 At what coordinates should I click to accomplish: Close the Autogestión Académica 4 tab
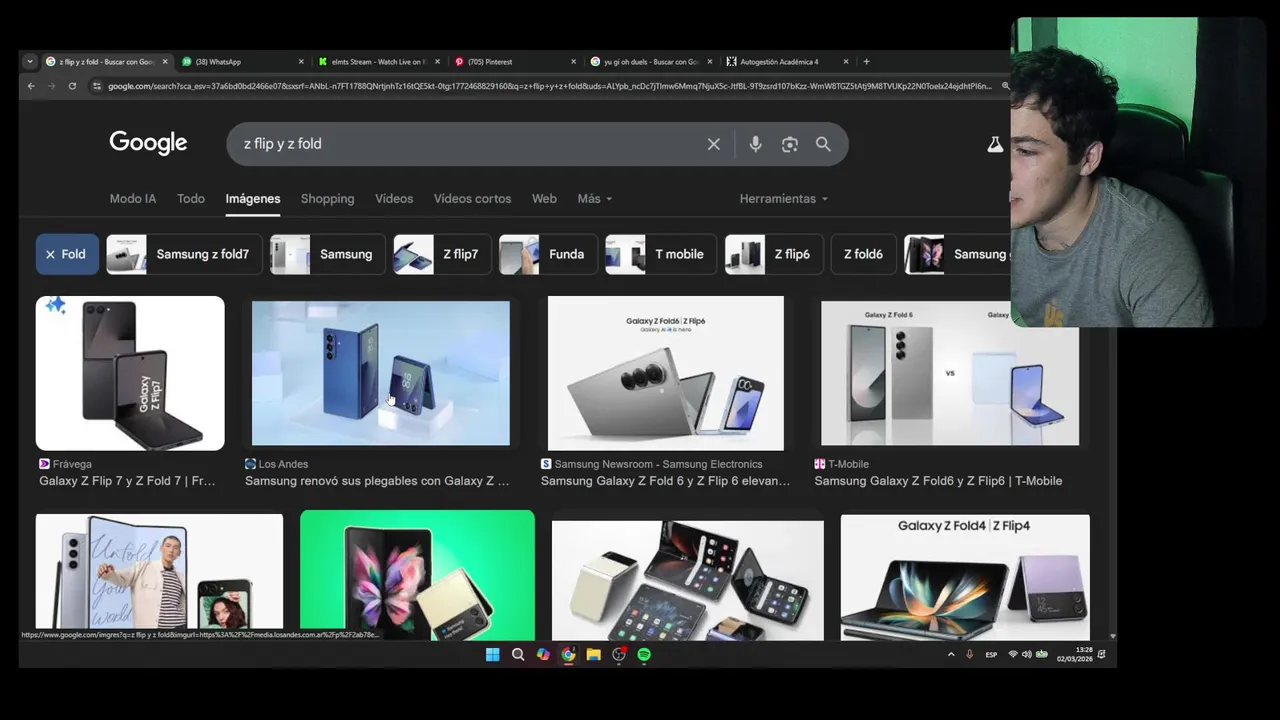pyautogui.click(x=846, y=62)
